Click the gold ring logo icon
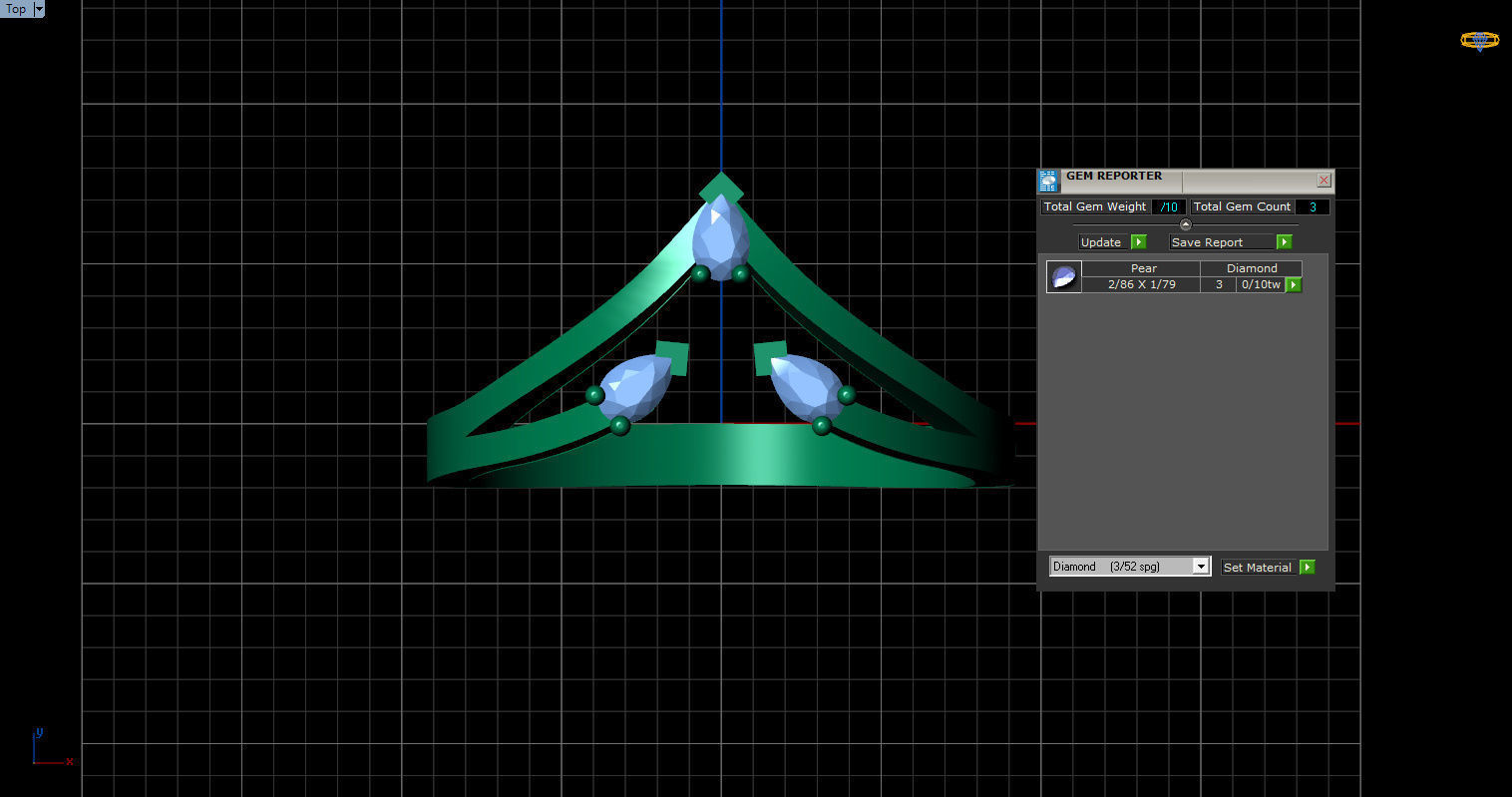 tap(1479, 40)
